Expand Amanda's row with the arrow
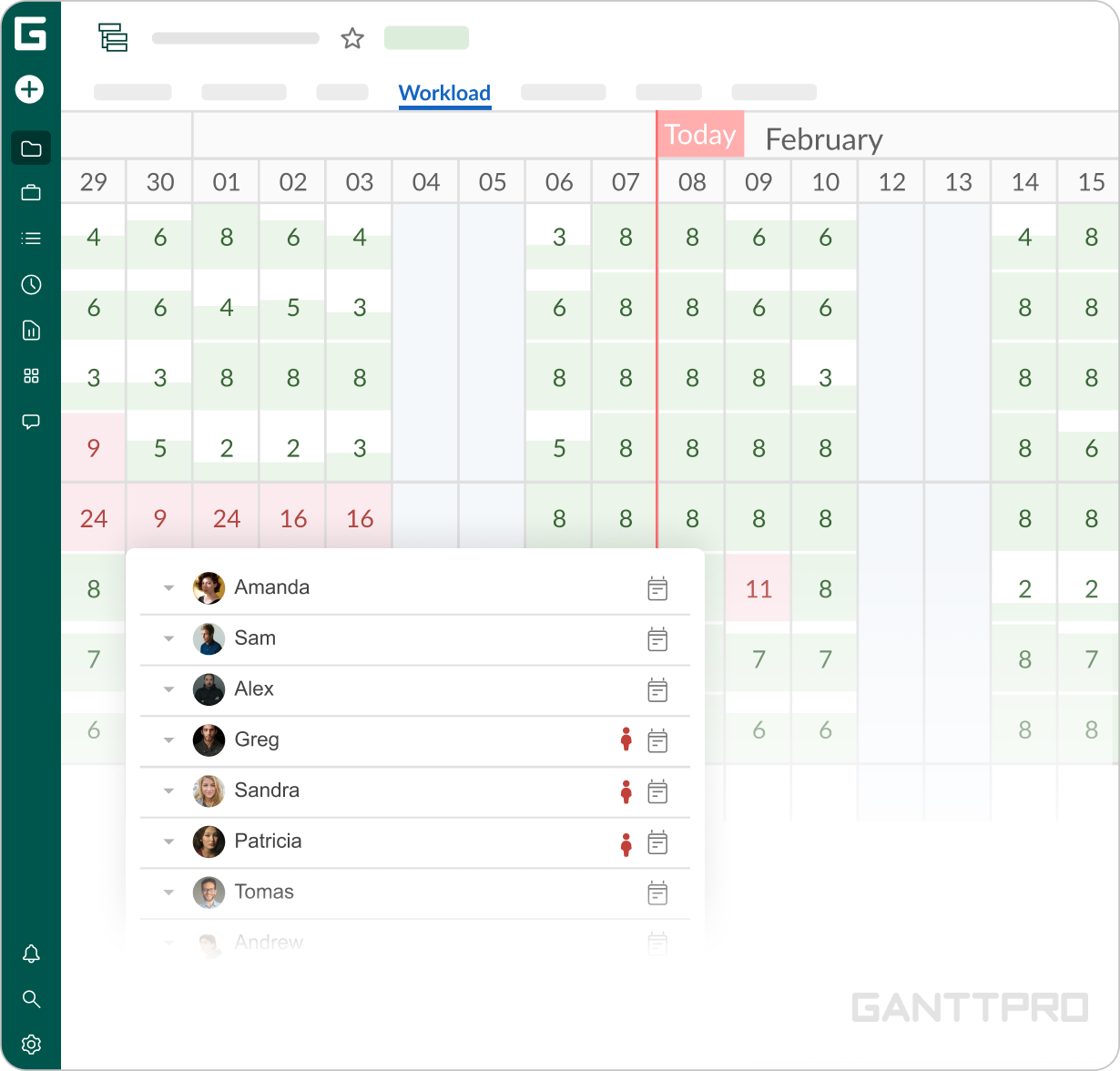Screen dimensions: 1120x1071 [x=168, y=588]
